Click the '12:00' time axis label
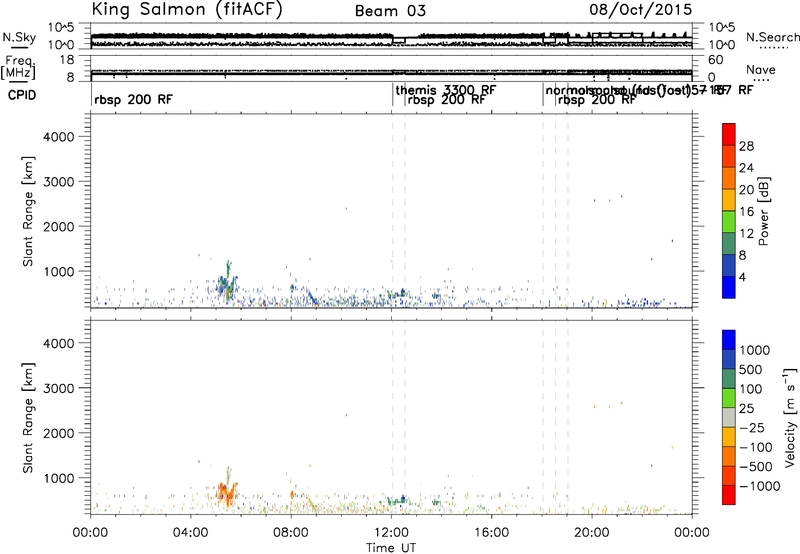This screenshot has height=554, width=800. tap(391, 533)
